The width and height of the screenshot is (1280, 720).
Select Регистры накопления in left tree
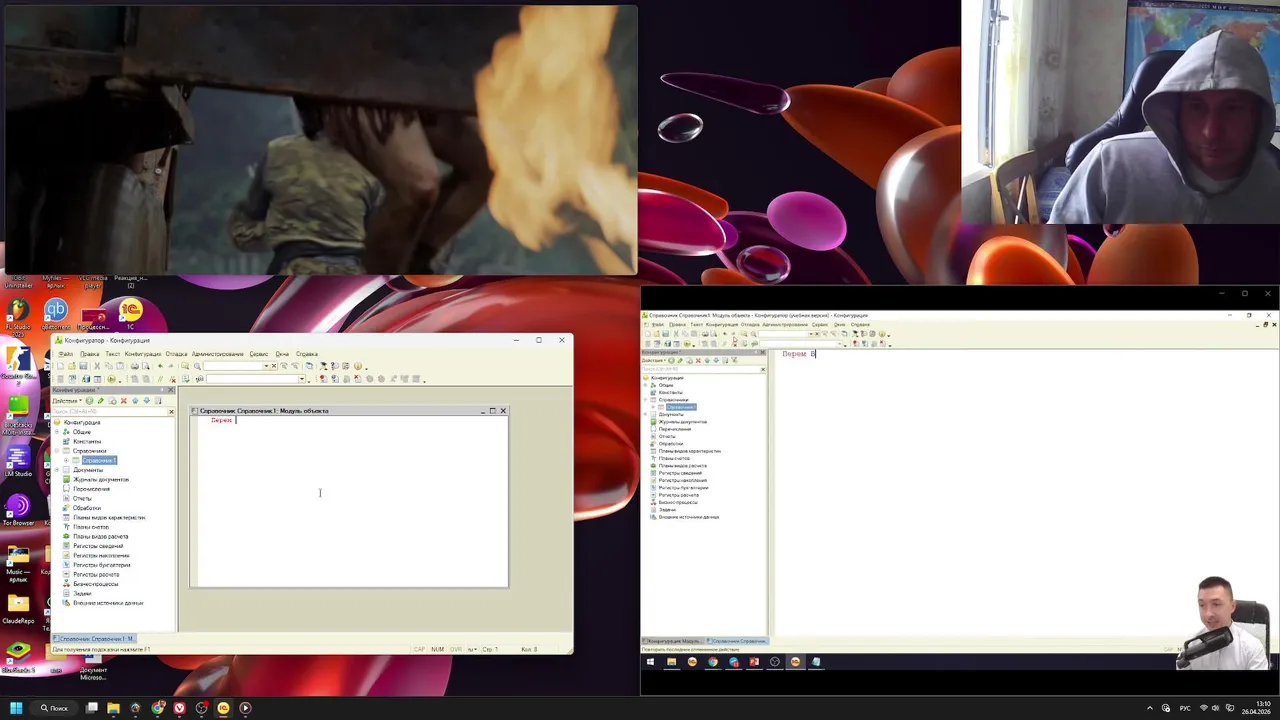coord(101,555)
